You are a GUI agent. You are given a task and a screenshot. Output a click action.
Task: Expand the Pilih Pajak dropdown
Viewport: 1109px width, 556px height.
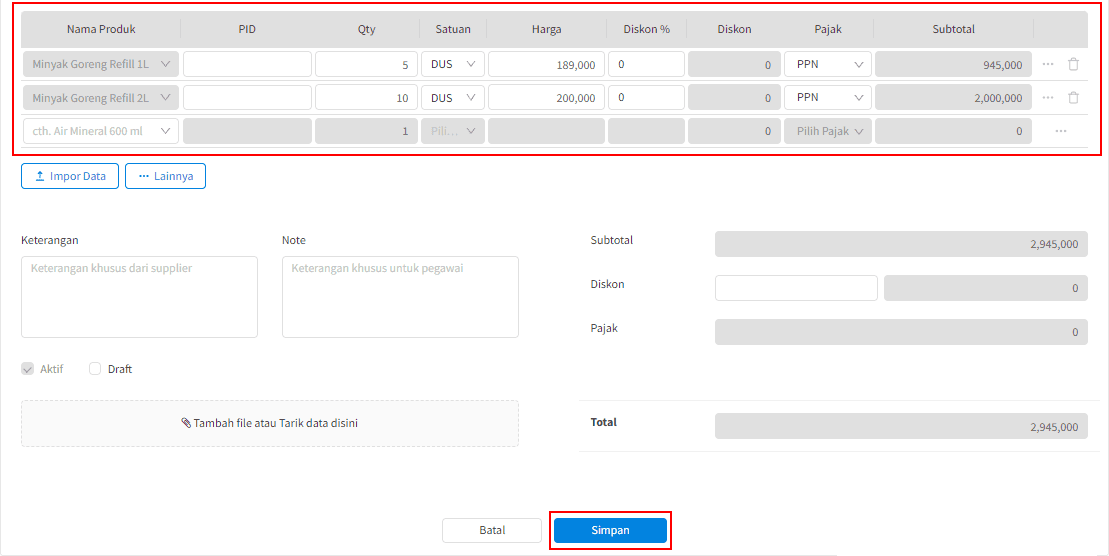[828, 131]
